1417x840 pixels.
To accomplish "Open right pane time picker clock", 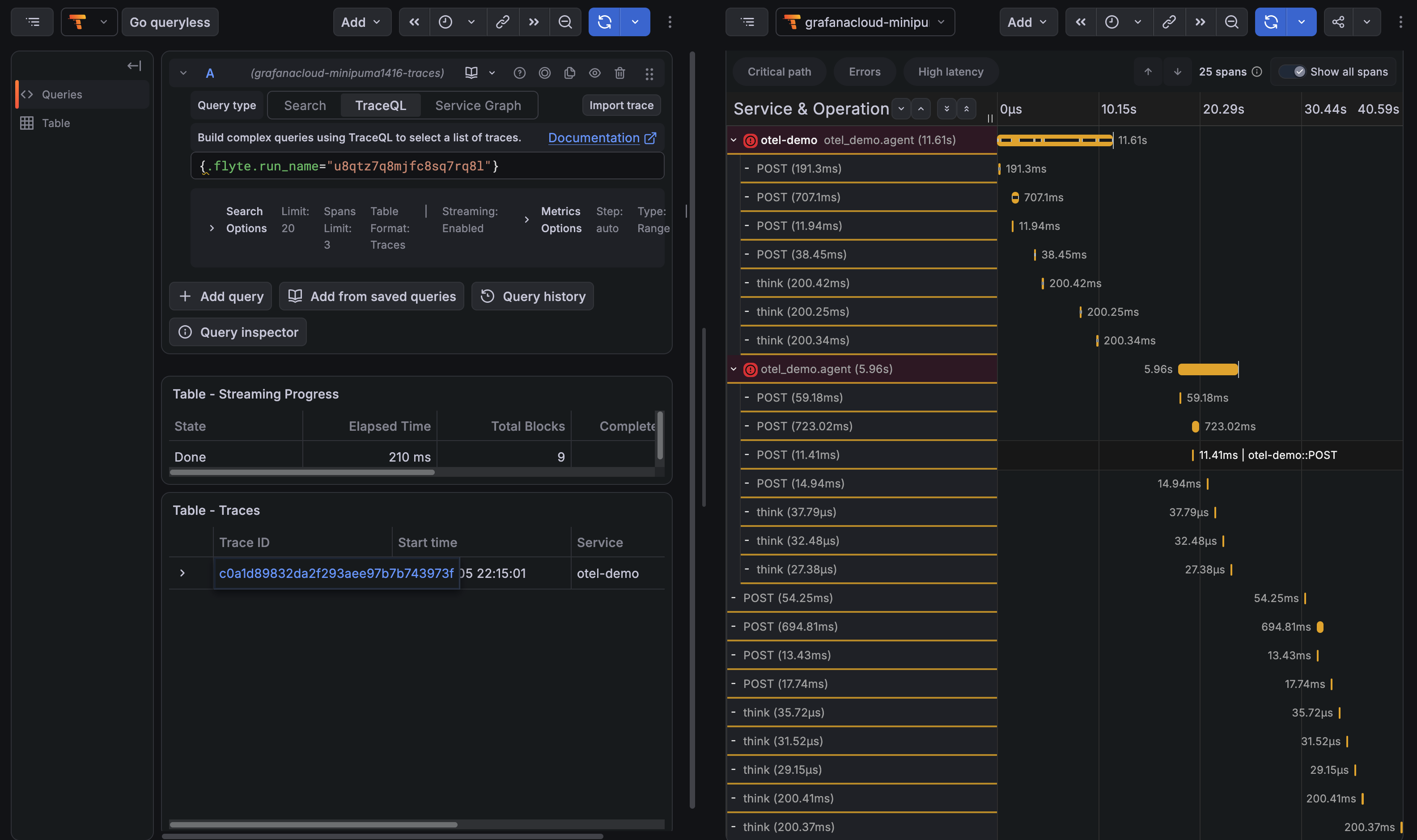I will point(1112,22).
